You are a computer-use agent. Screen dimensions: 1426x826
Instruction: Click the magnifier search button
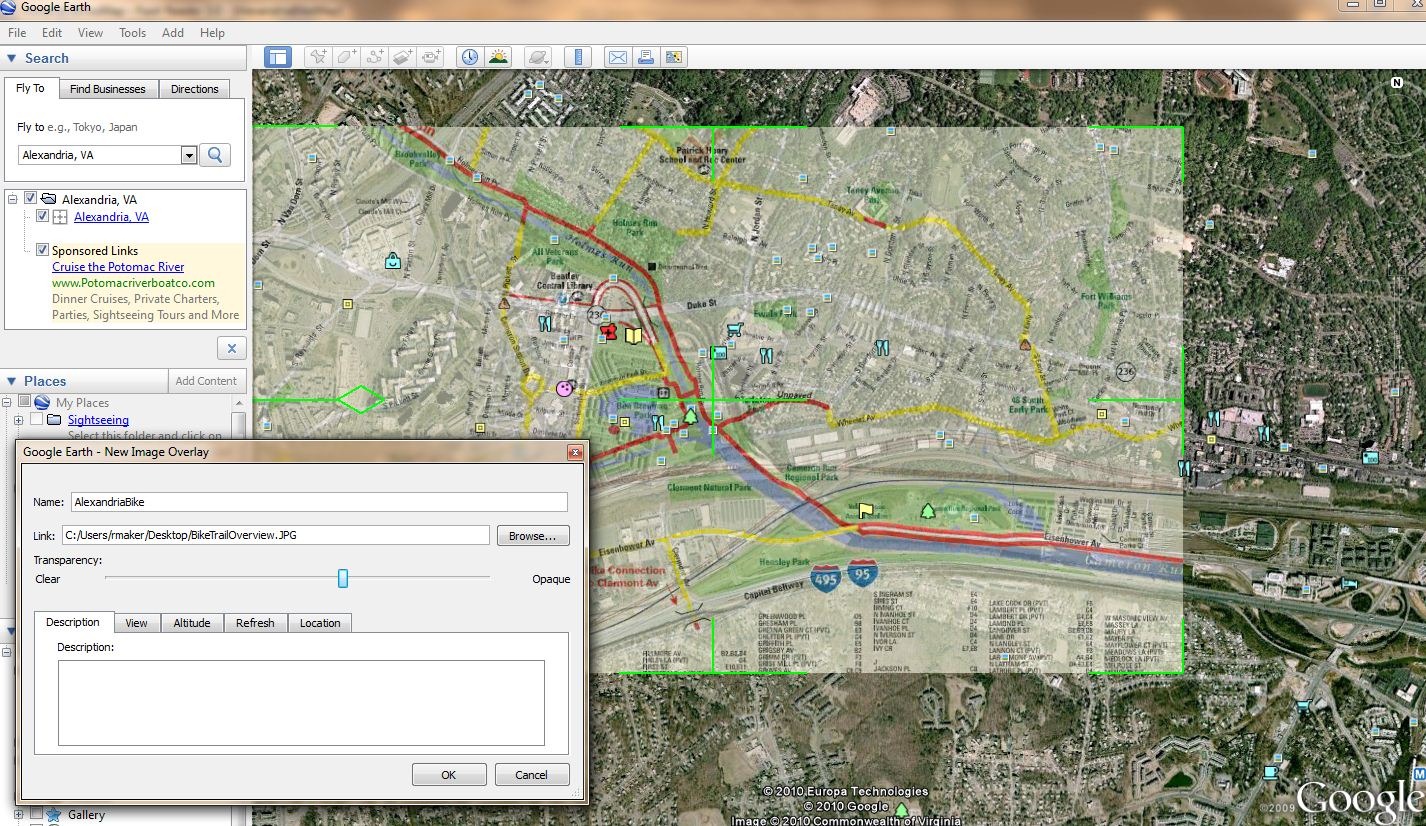pos(215,155)
